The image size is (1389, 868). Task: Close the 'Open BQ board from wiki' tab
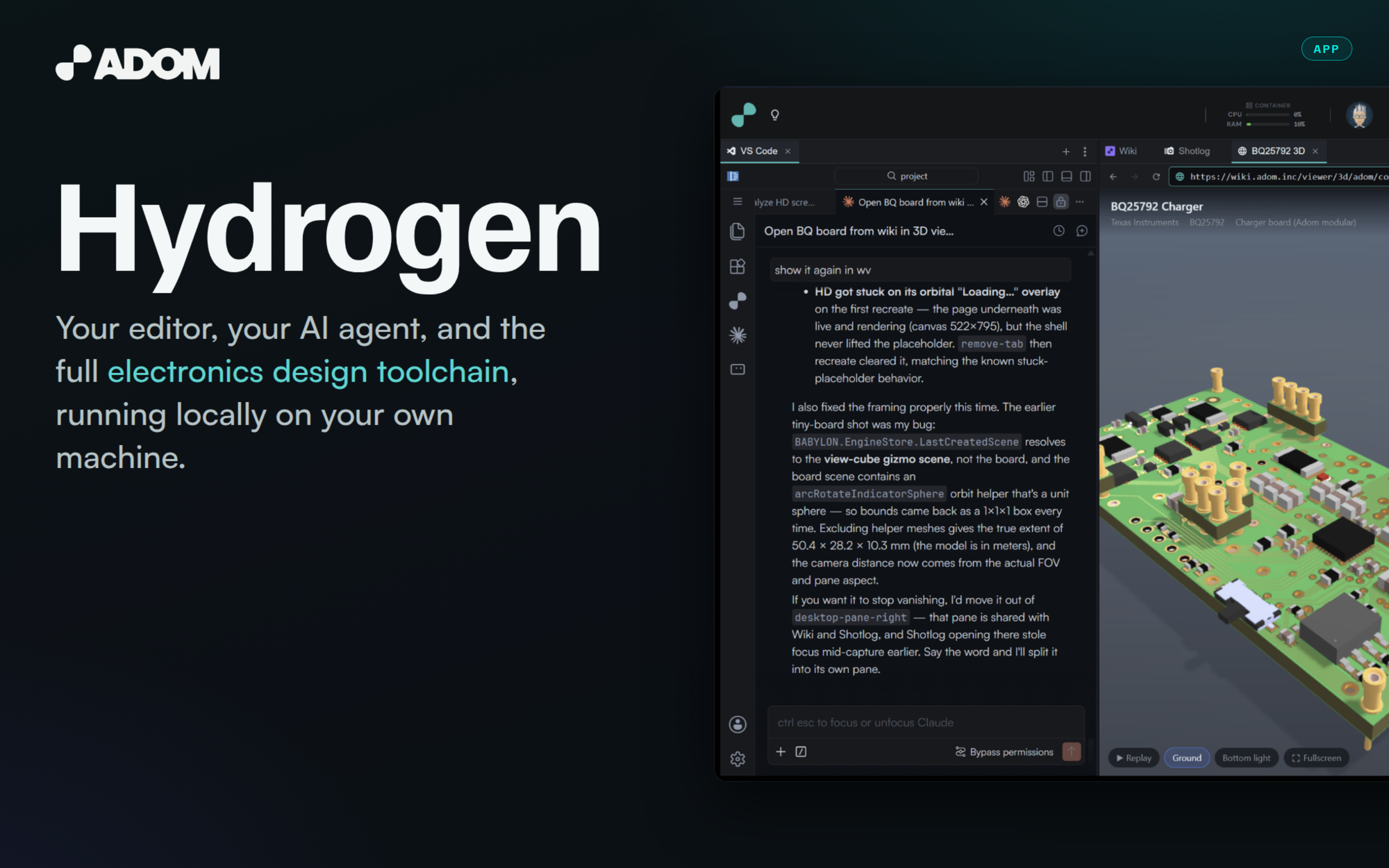click(983, 202)
